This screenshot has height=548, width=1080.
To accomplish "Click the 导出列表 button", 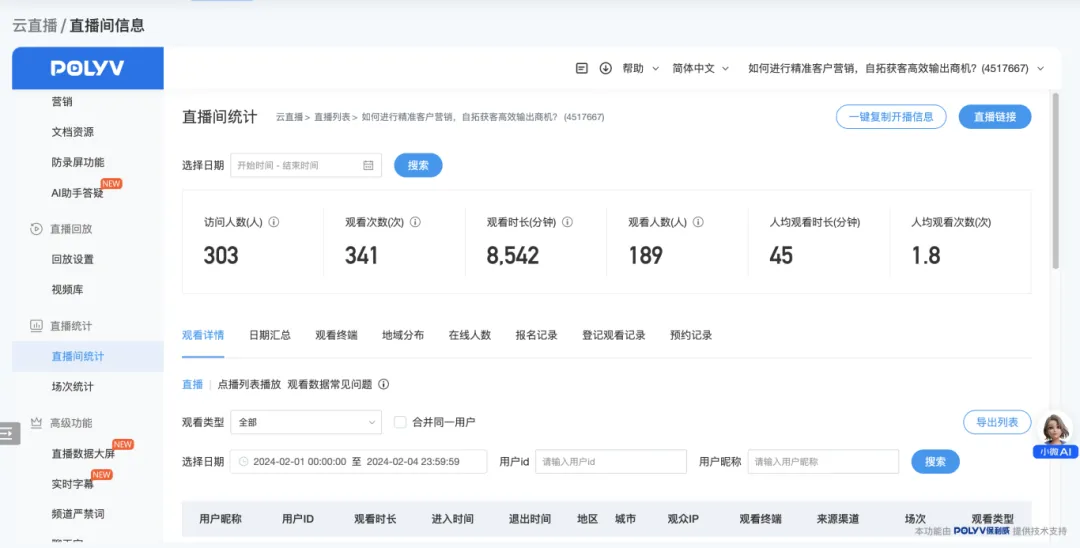I will click(x=996, y=422).
